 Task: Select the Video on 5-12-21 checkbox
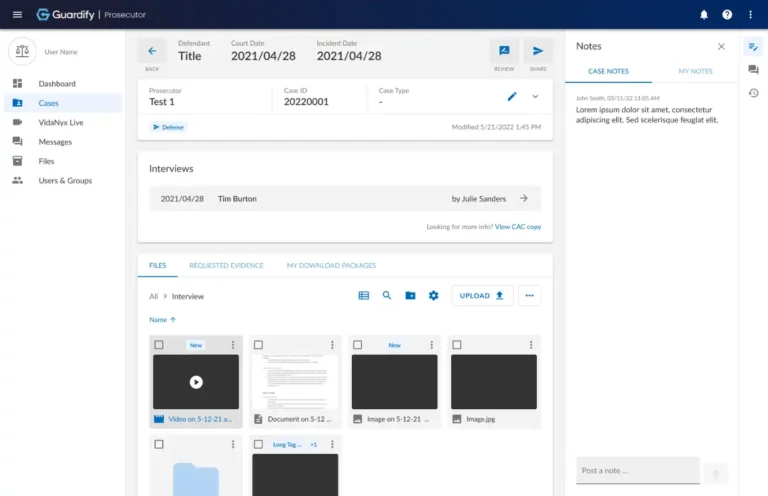[159, 345]
